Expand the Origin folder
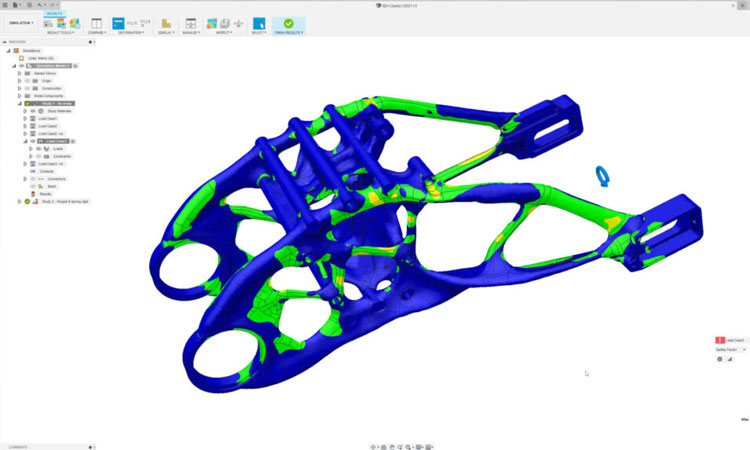Image resolution: width=750 pixels, height=450 pixels. (x=20, y=81)
